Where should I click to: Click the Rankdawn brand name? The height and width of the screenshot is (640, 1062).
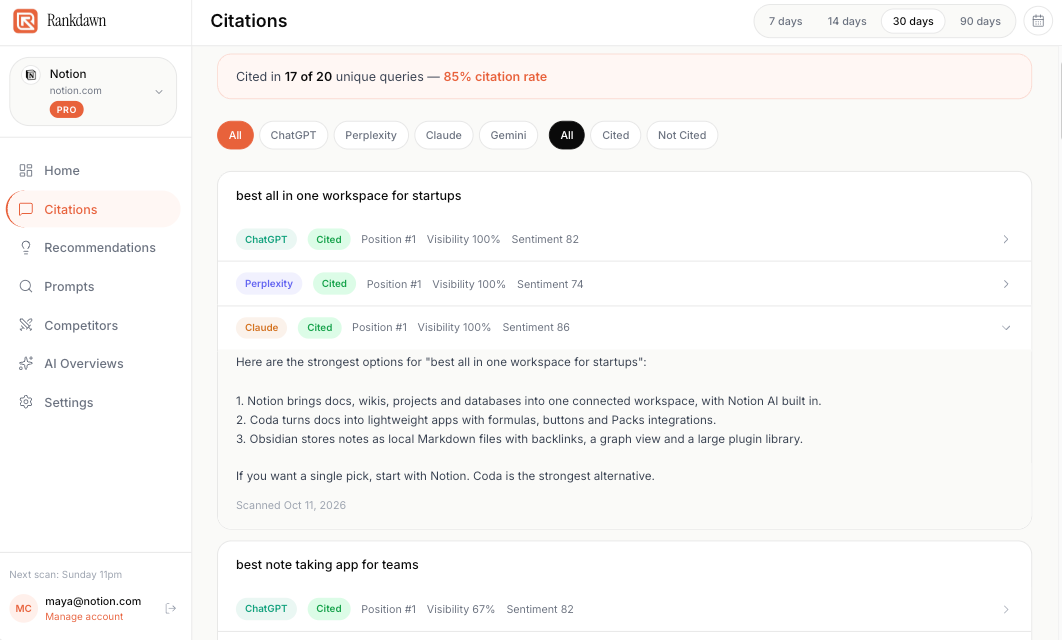click(x=77, y=21)
